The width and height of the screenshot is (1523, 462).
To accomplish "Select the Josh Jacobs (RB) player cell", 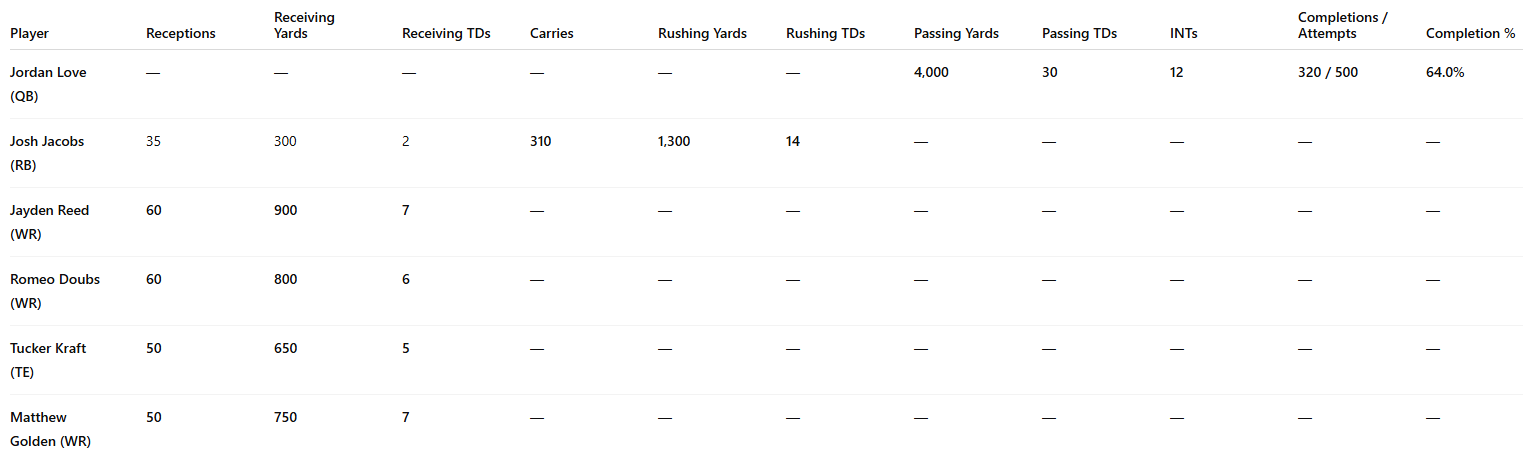I will (x=47, y=154).
